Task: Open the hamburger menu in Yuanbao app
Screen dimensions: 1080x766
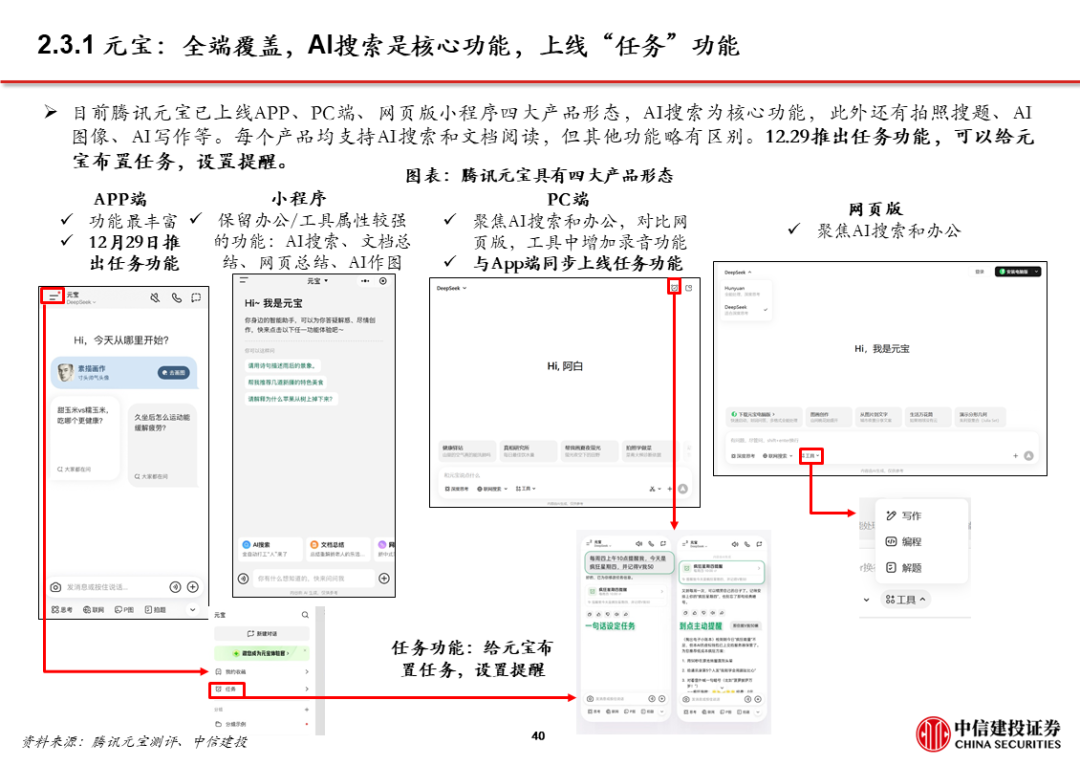Action: click(x=52, y=296)
